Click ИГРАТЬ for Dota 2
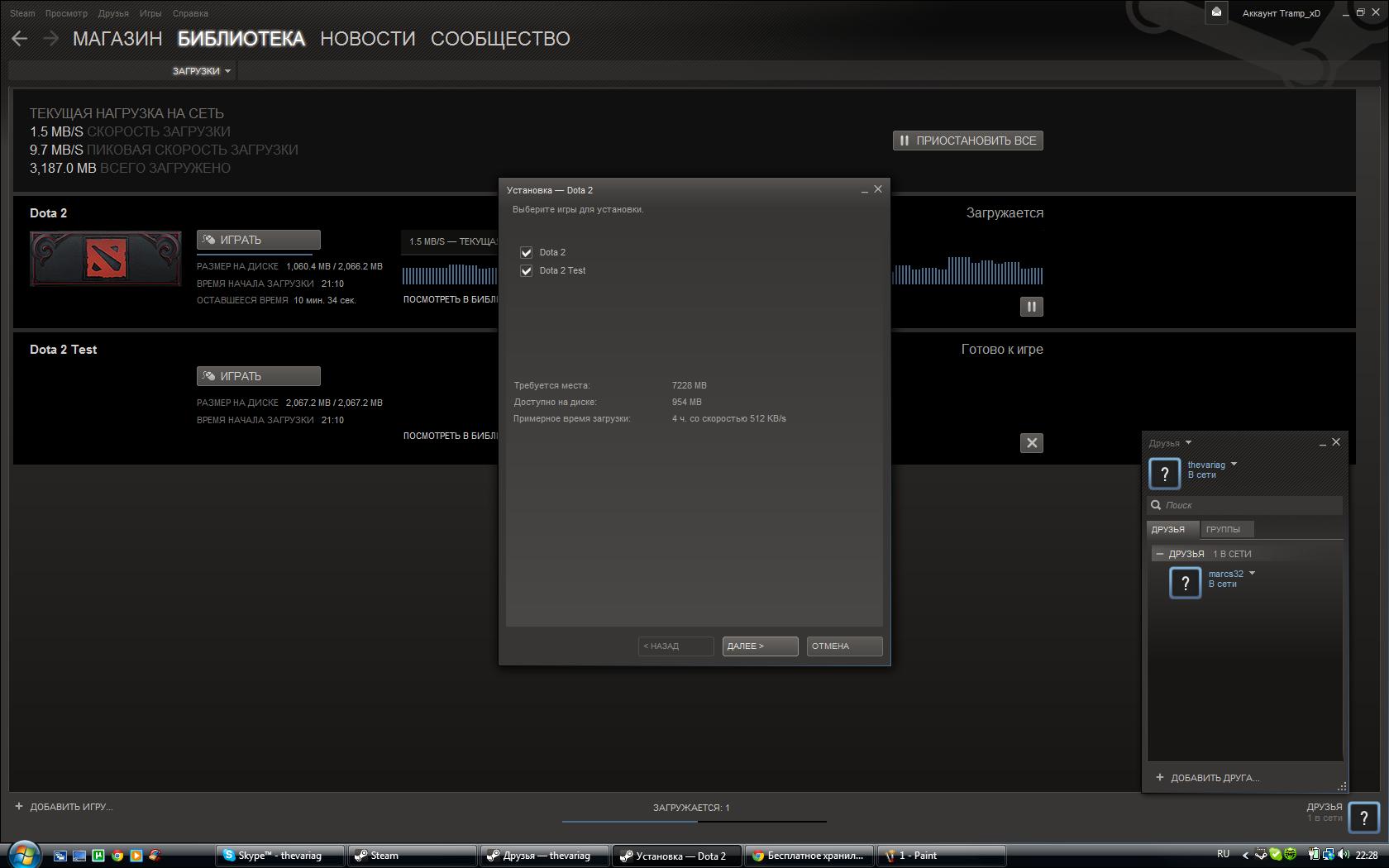 pos(259,240)
